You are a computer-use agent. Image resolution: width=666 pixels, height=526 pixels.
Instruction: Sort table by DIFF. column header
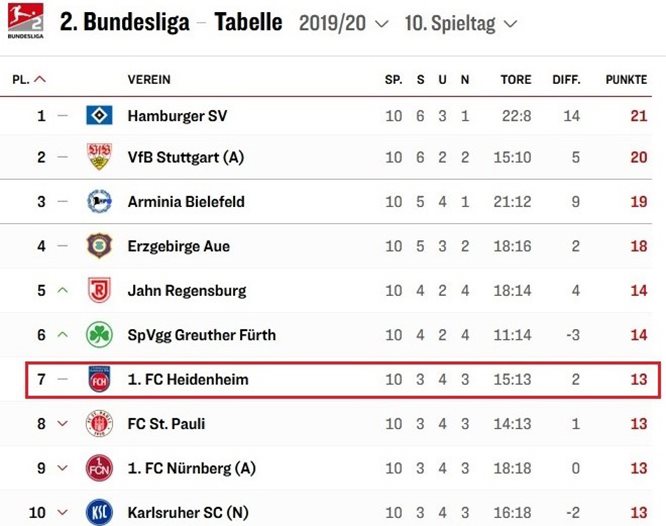[x=566, y=79]
